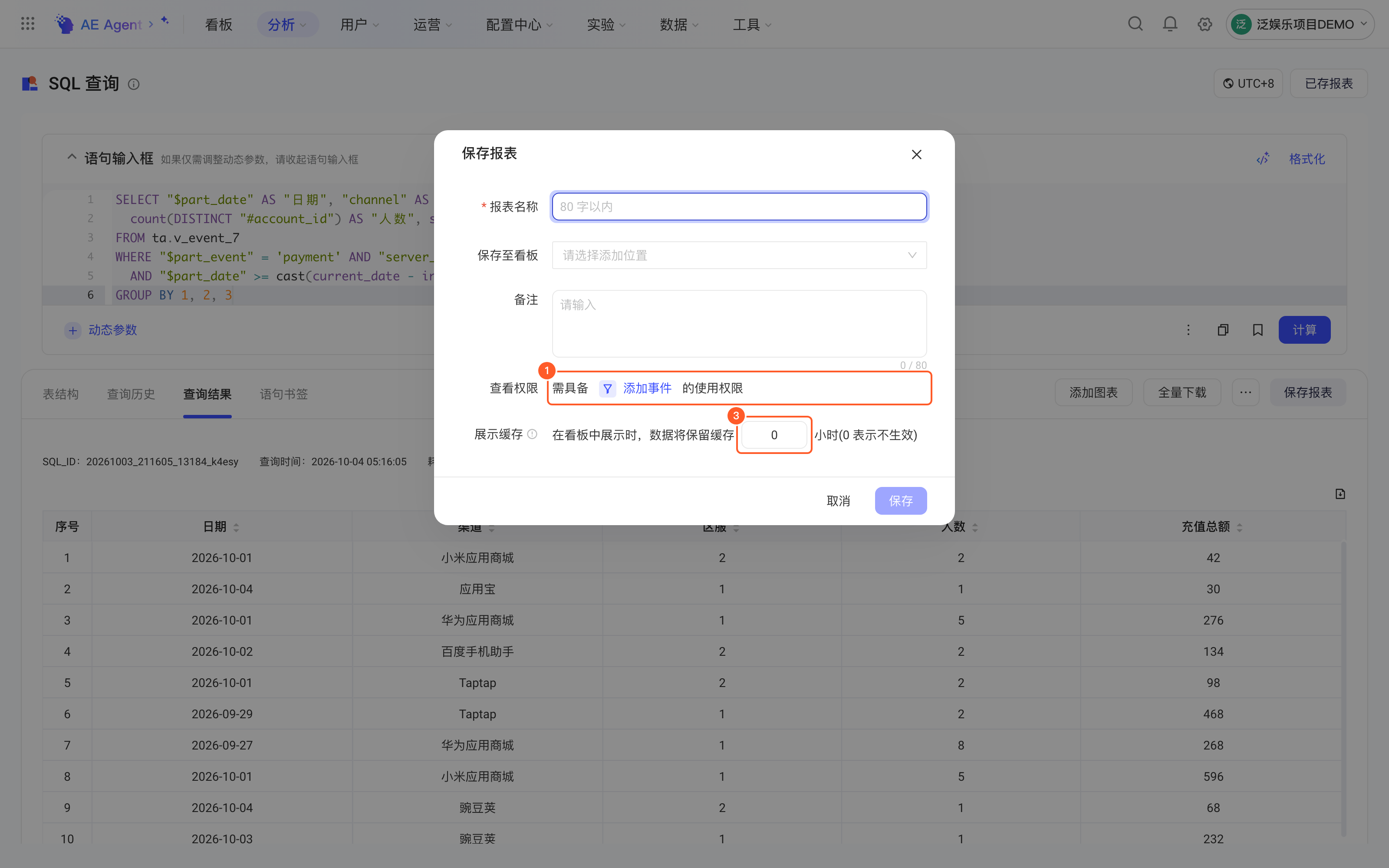Viewport: 1389px width, 868px height.
Task: Click the 取消 button
Action: click(838, 500)
